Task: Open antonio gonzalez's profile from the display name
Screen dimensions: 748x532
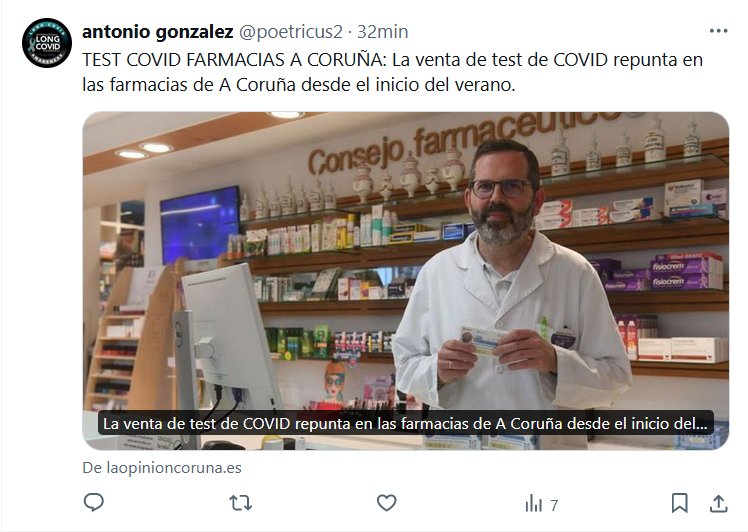Action: (x=157, y=32)
